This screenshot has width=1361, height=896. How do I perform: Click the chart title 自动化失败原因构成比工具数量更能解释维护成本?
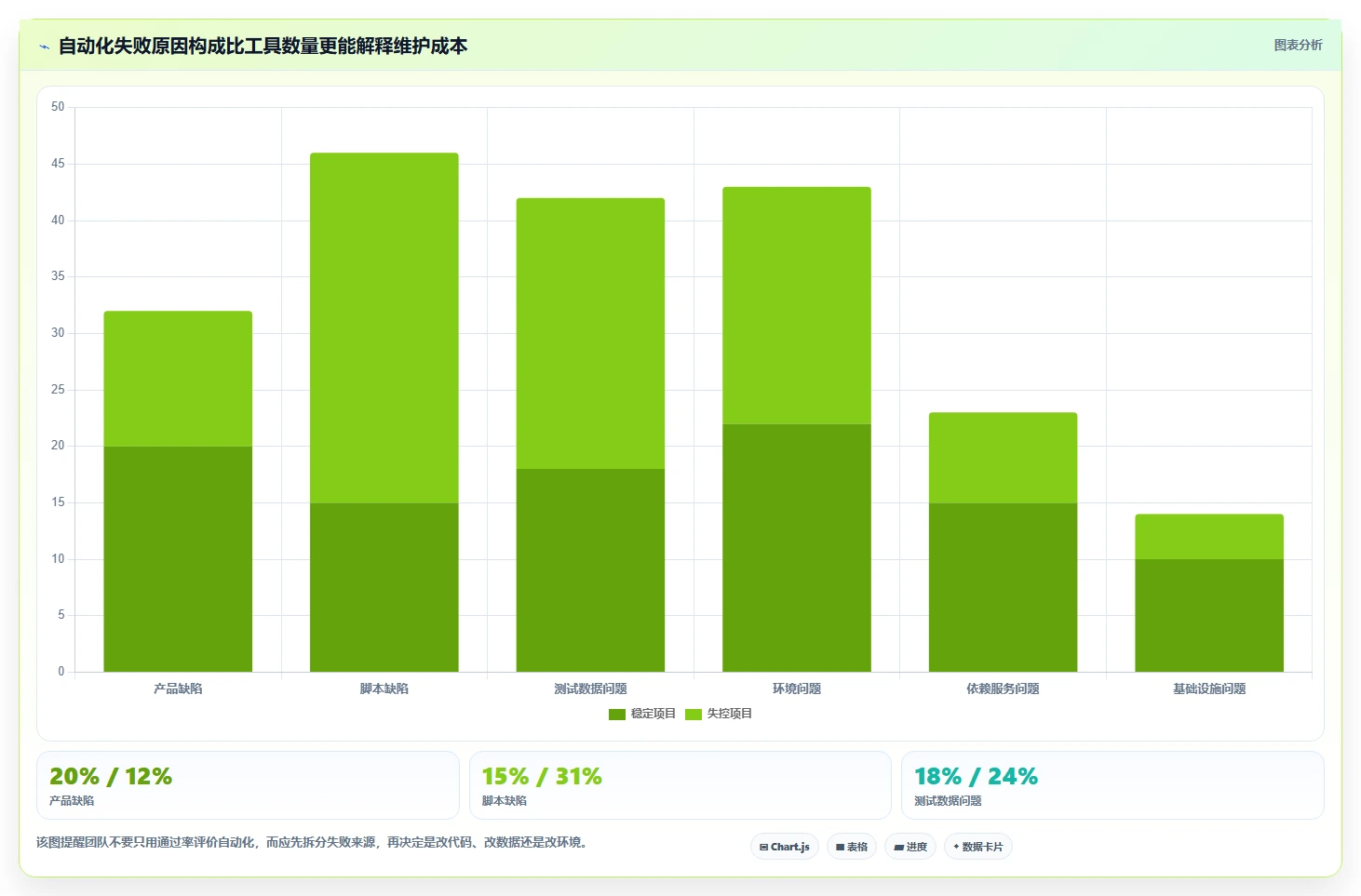[263, 46]
